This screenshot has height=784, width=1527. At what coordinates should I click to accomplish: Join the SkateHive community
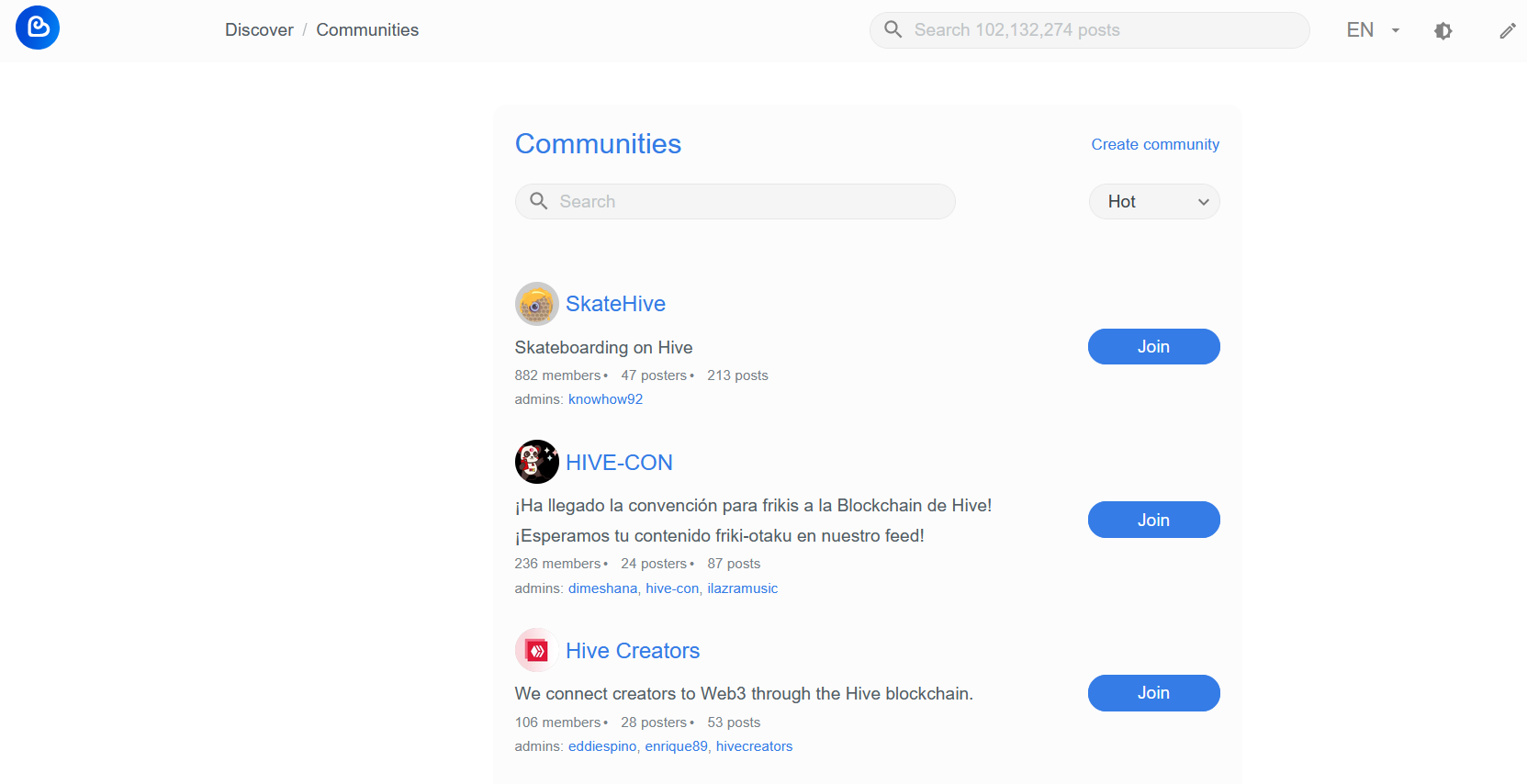1153,347
